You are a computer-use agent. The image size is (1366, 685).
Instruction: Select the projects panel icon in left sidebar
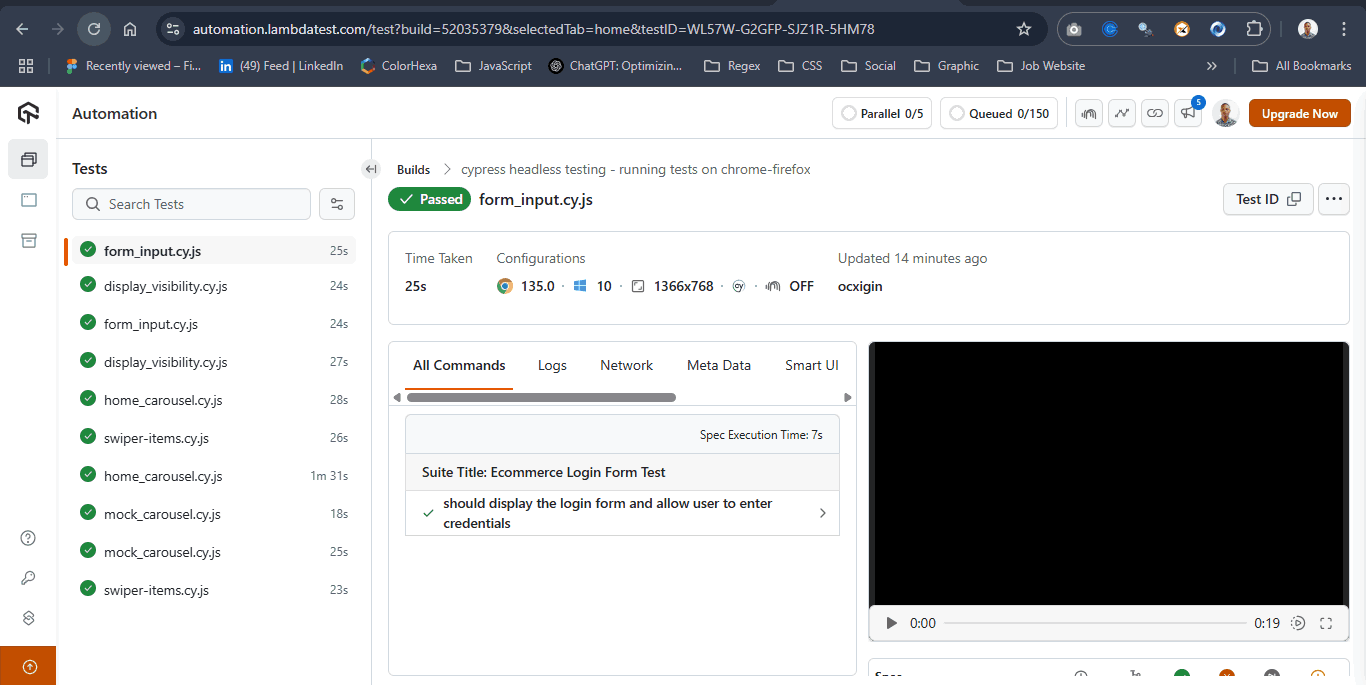27,199
